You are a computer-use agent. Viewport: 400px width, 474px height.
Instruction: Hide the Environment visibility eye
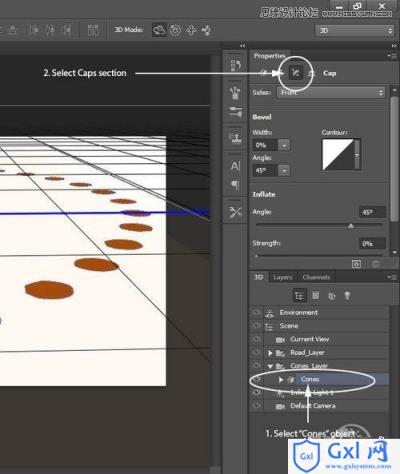(x=256, y=312)
